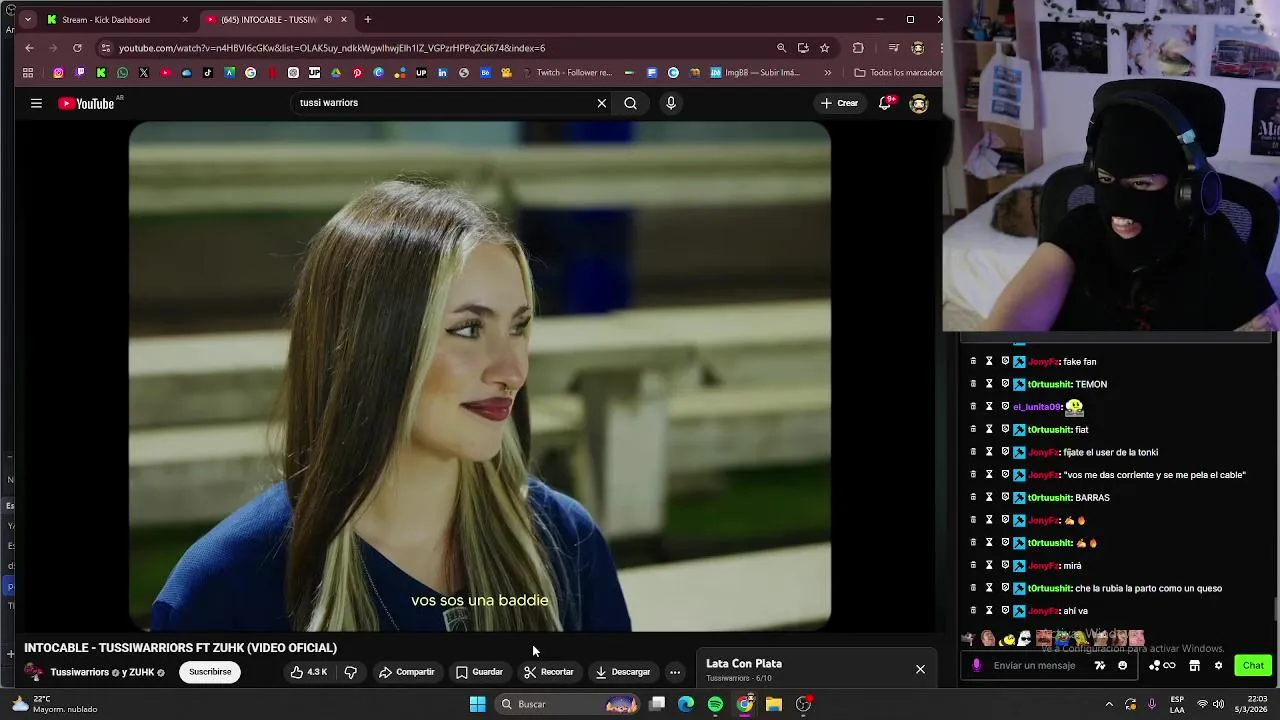Click the video player to pause
Image resolution: width=1280 pixels, height=720 pixels.
click(480, 376)
